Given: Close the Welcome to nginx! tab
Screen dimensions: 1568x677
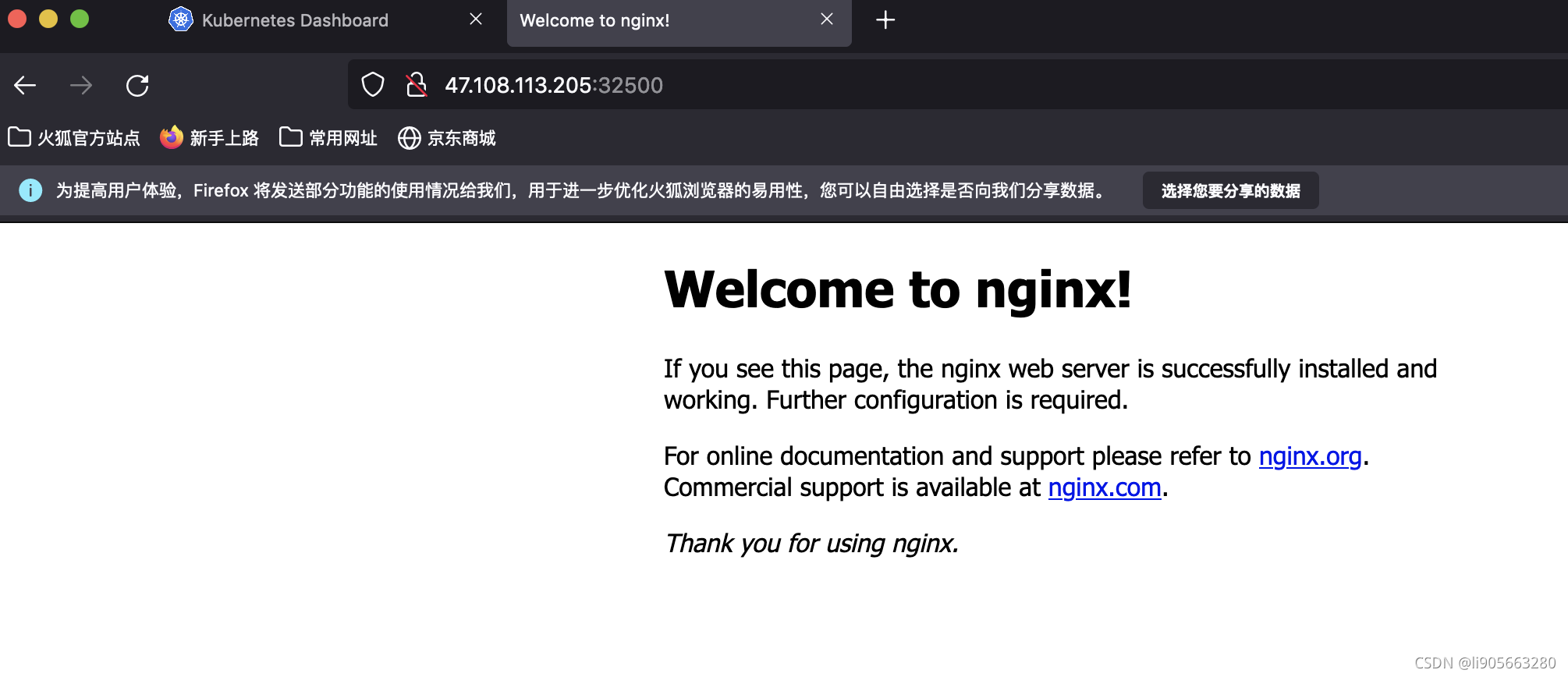Looking at the screenshot, I should pos(827,19).
